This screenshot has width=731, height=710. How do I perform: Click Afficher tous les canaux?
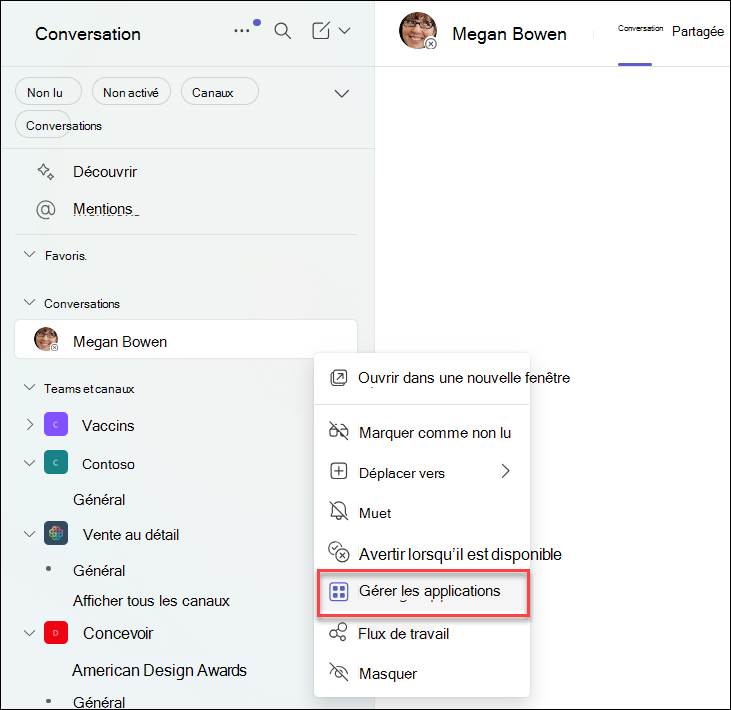pos(152,601)
